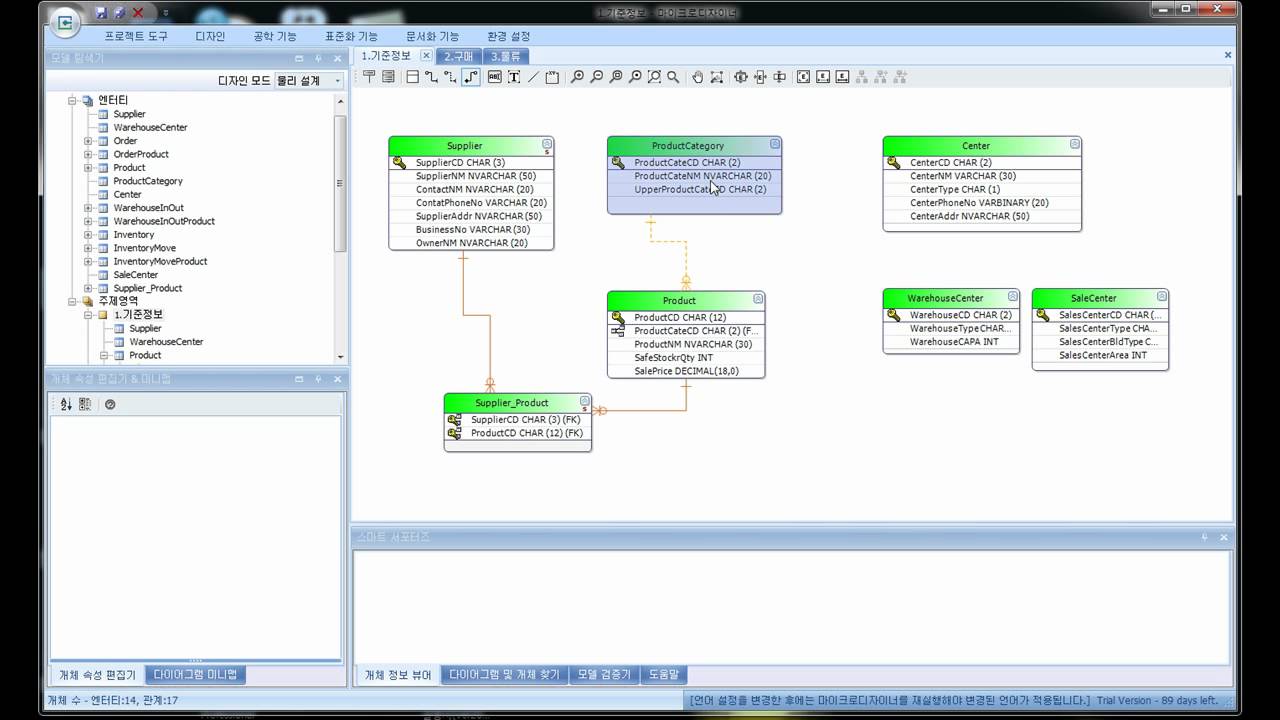Click the sort icon in property editor
The height and width of the screenshot is (720, 1280).
point(66,404)
